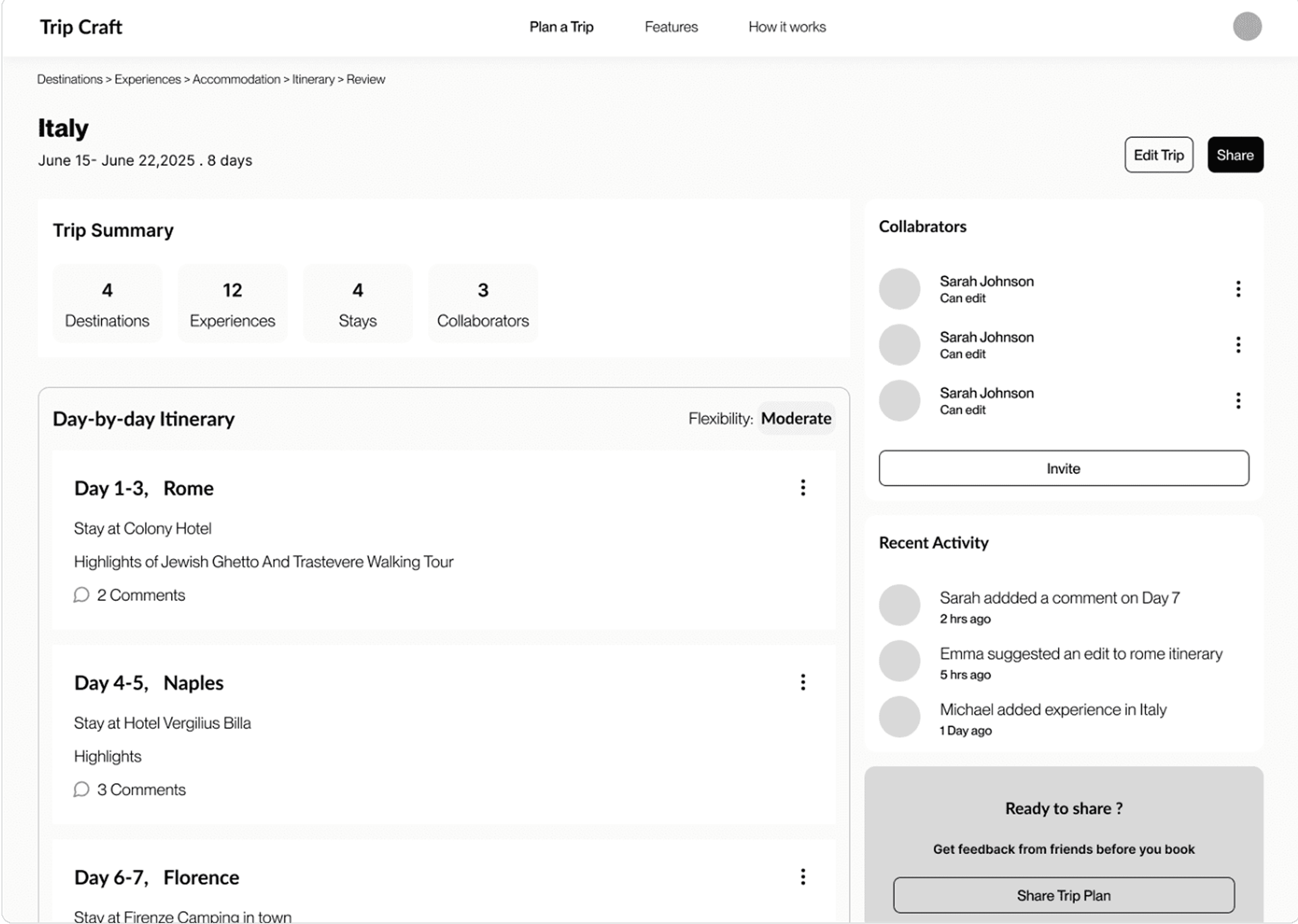Click the black Share button

(x=1235, y=155)
